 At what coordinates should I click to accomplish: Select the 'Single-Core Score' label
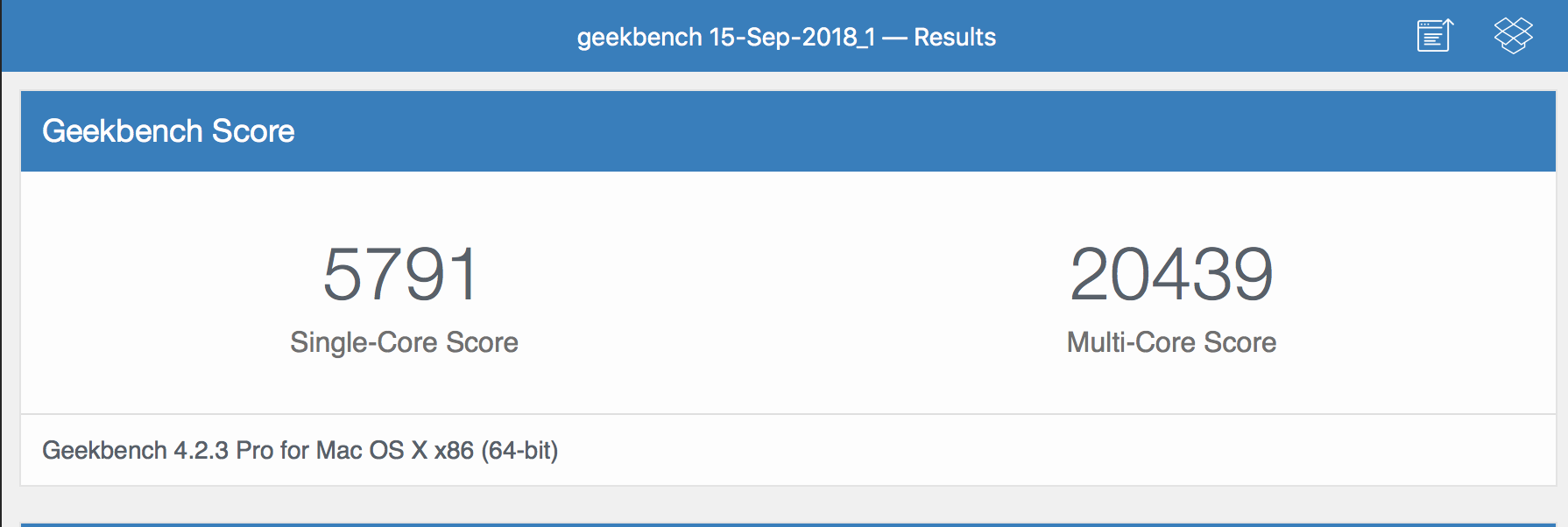coord(404,342)
